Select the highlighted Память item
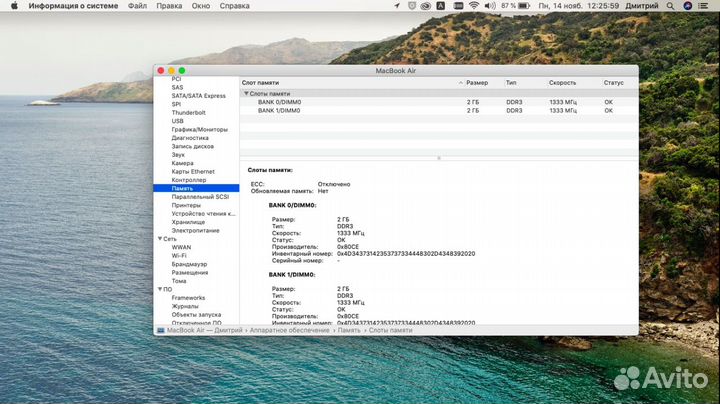Viewport: 720px width, 404px height. point(196,188)
